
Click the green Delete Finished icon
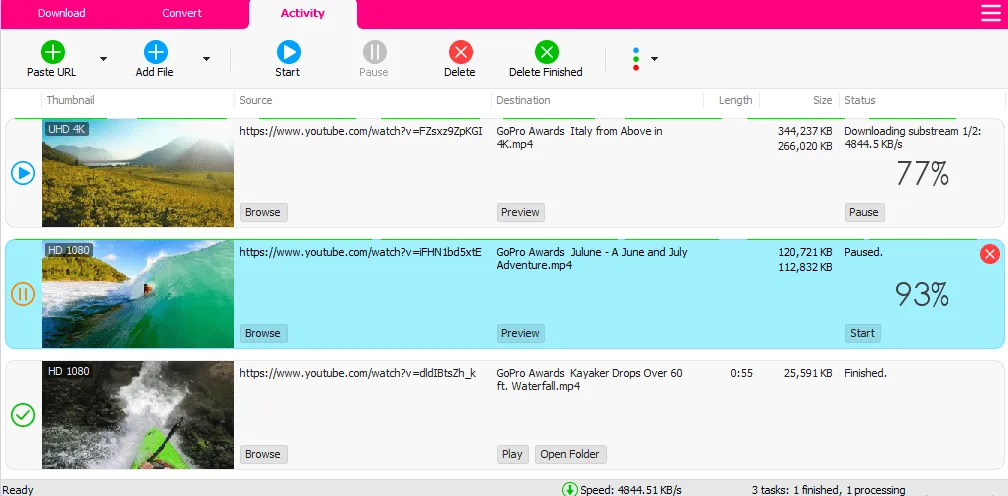click(x=546, y=52)
